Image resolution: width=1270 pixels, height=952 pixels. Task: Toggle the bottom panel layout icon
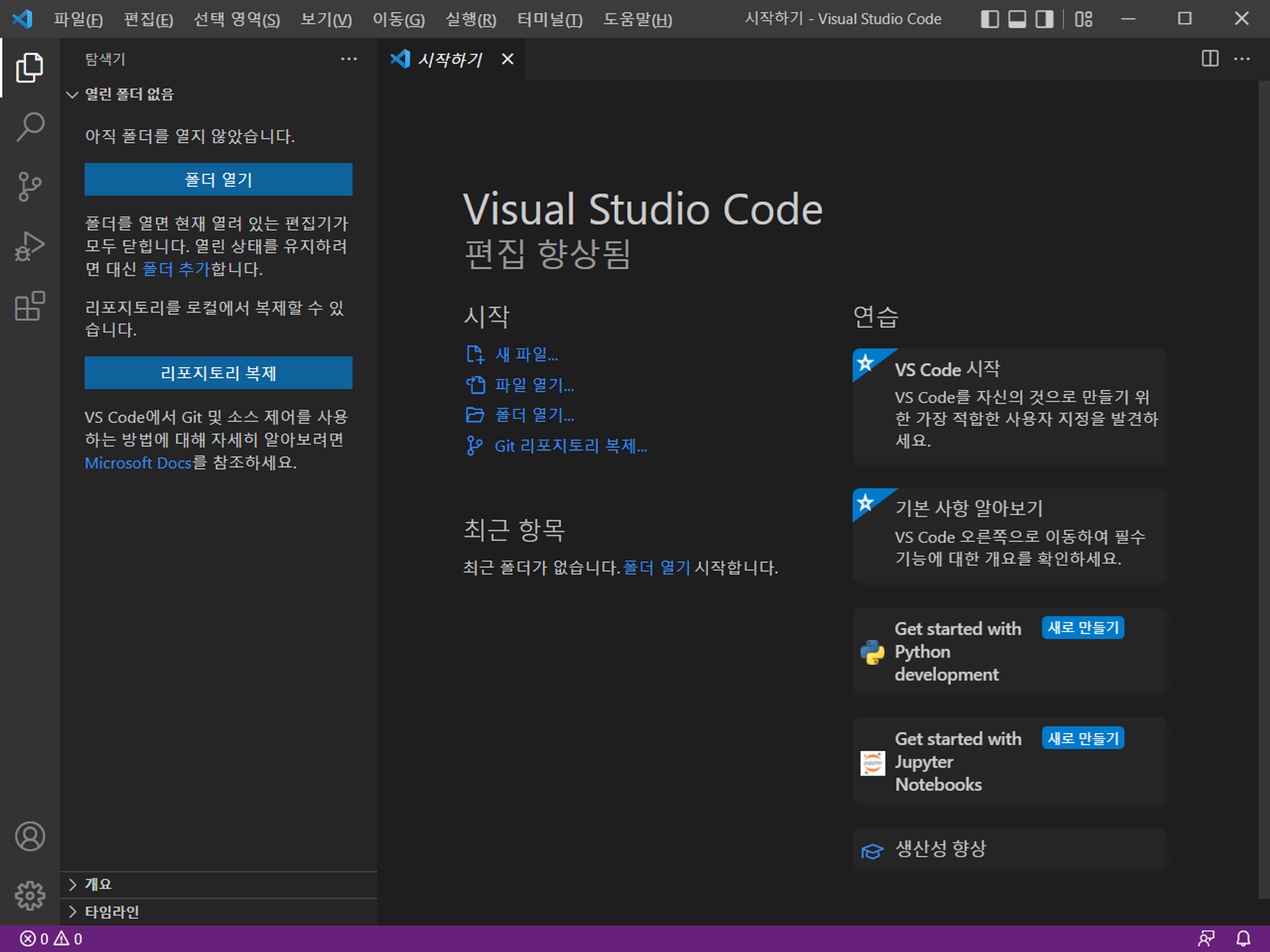pyautogui.click(x=1017, y=19)
